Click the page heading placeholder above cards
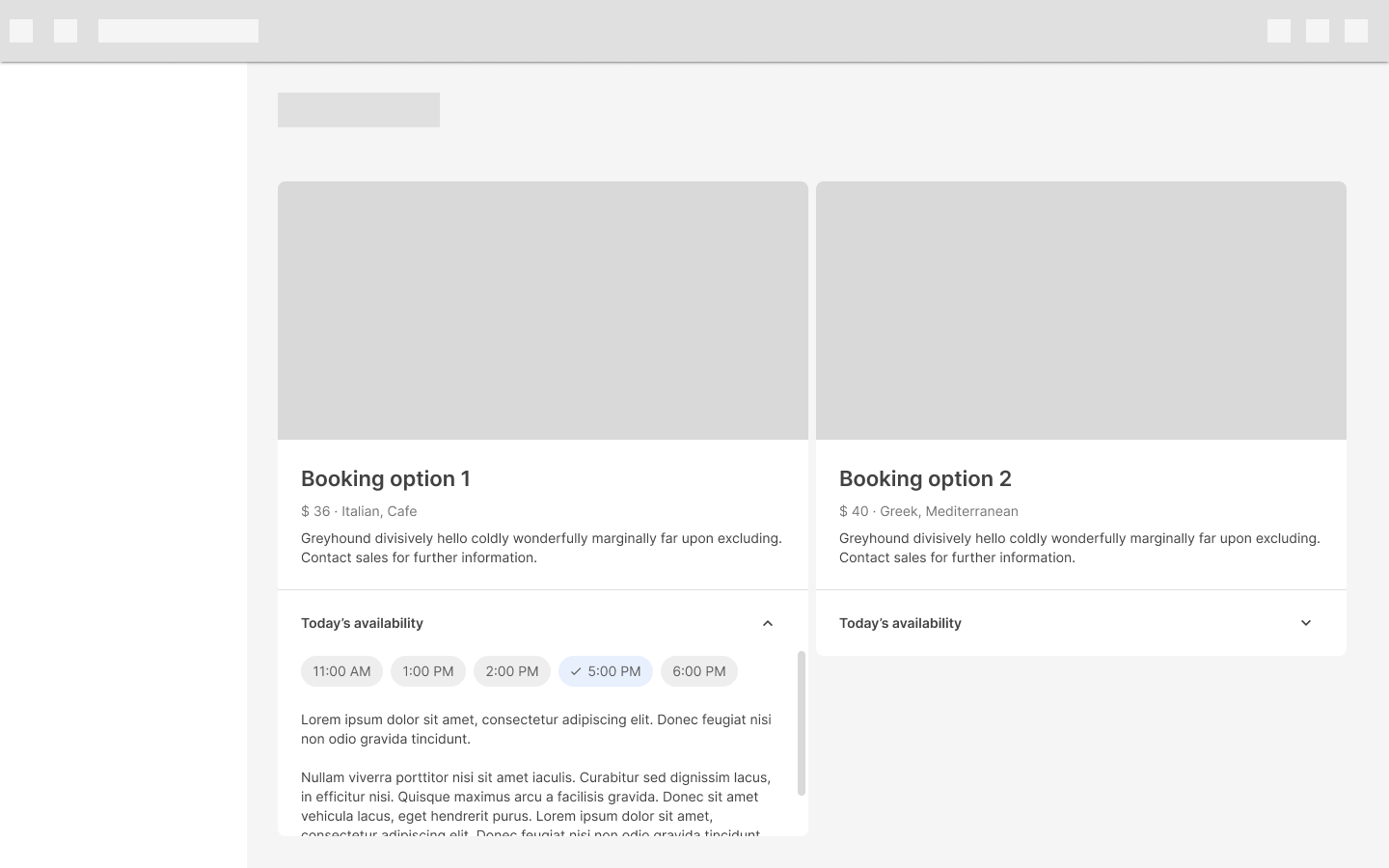The image size is (1389, 868). click(x=359, y=110)
